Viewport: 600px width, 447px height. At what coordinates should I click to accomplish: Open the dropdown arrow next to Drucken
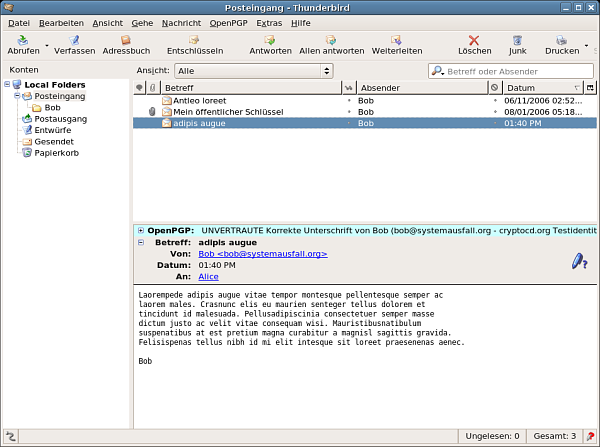(586, 46)
